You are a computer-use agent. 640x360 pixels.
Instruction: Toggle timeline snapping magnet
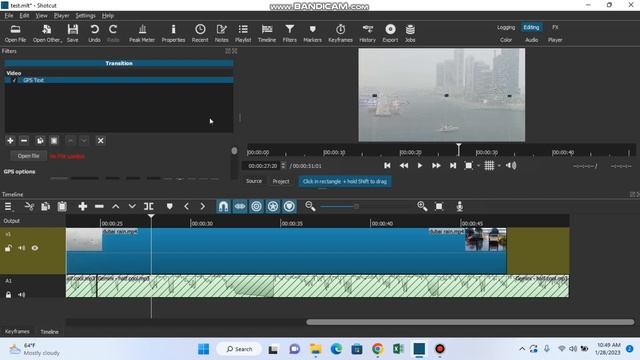223,207
